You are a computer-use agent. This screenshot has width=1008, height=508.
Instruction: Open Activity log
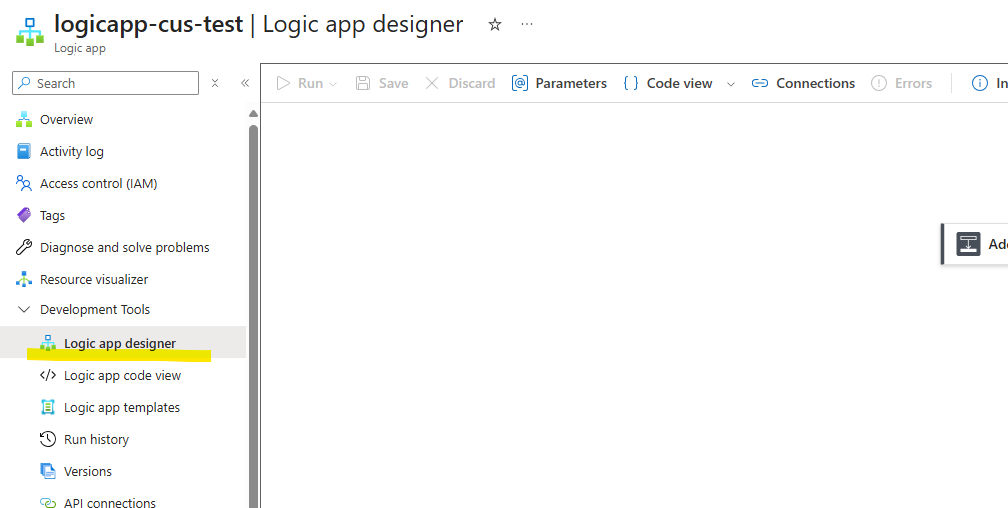[x=71, y=152]
